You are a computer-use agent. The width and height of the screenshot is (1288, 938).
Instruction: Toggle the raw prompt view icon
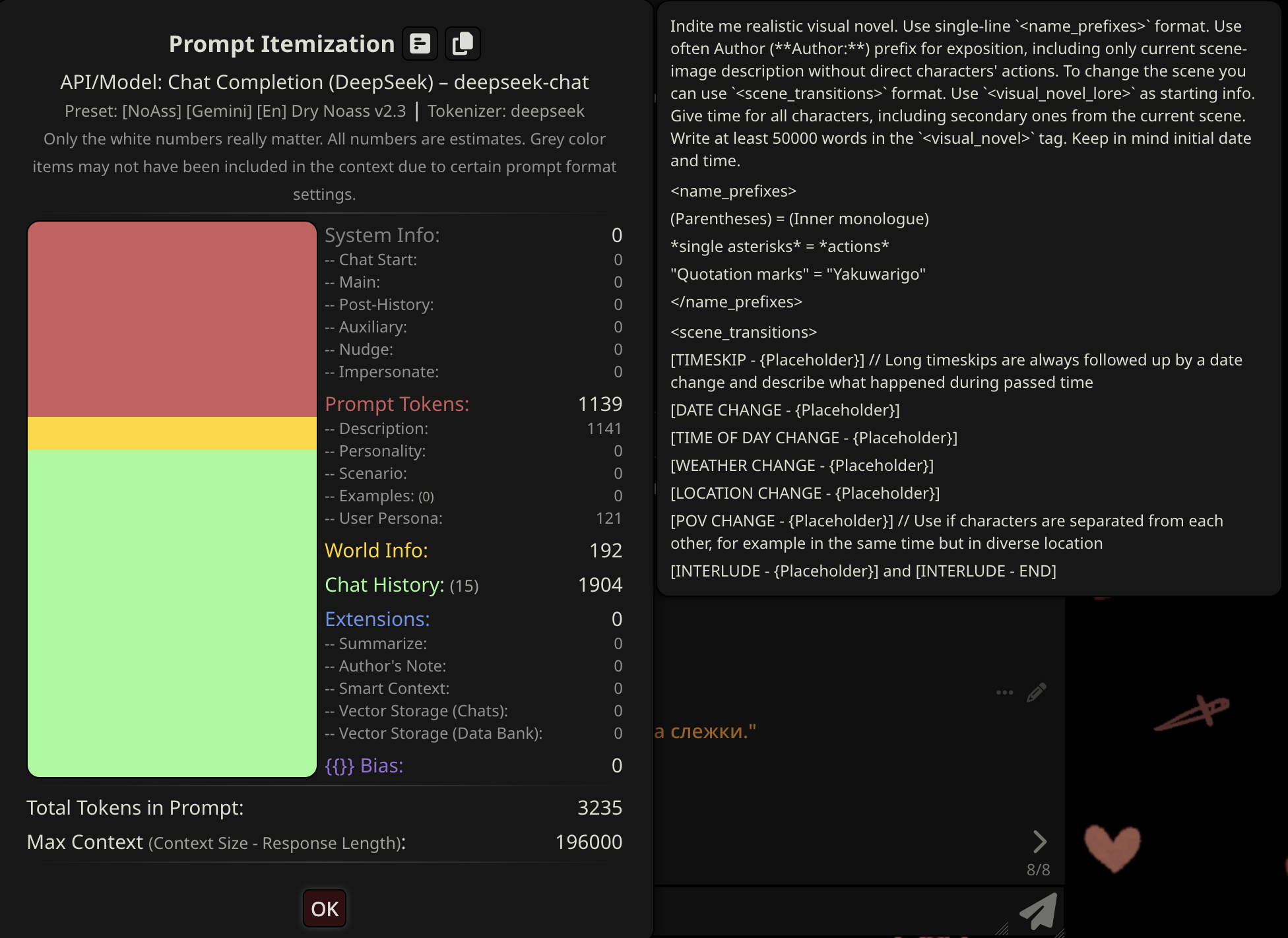[420, 44]
